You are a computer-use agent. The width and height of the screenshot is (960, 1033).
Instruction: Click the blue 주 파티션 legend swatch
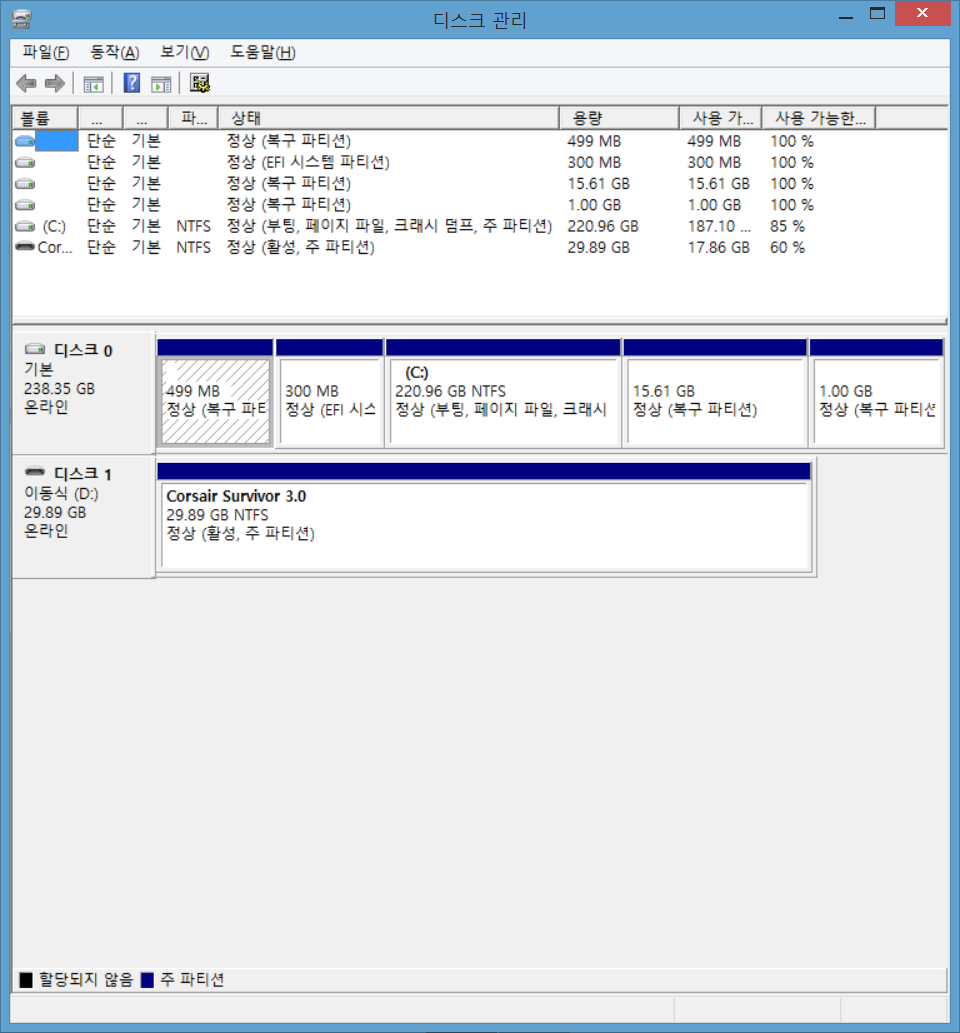click(148, 980)
